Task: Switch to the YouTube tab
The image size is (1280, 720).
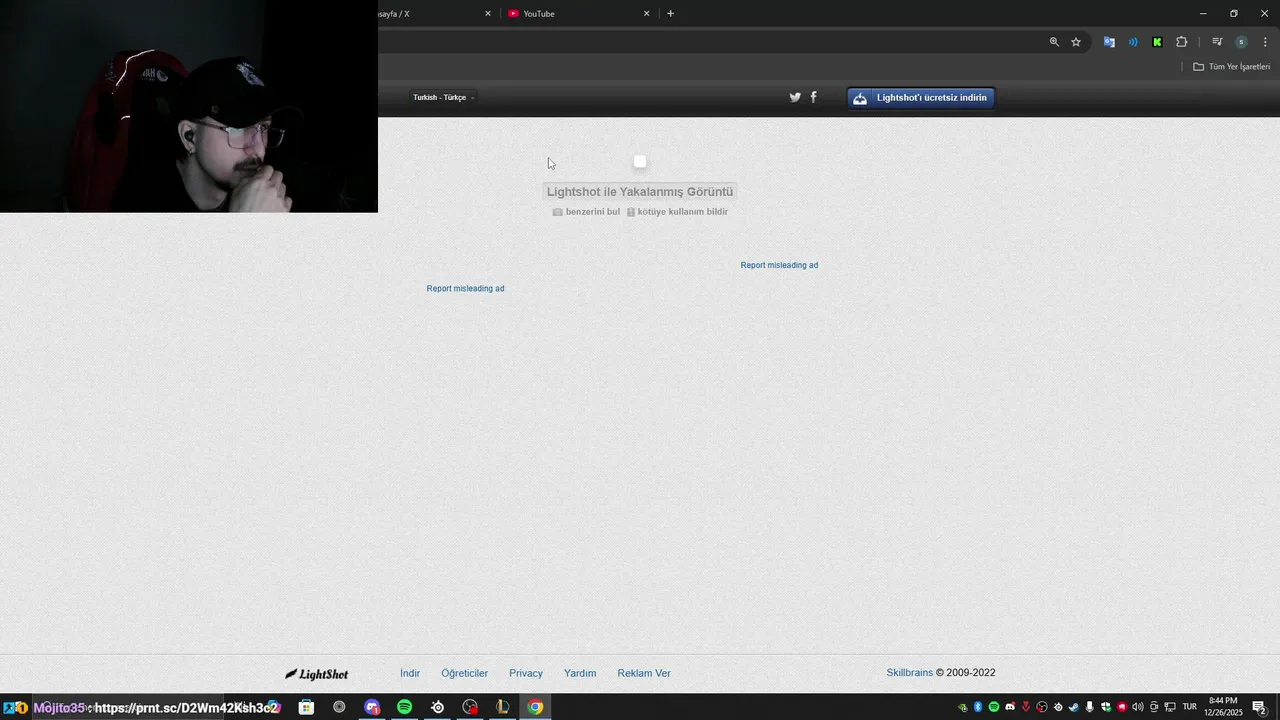Action: coord(580,13)
